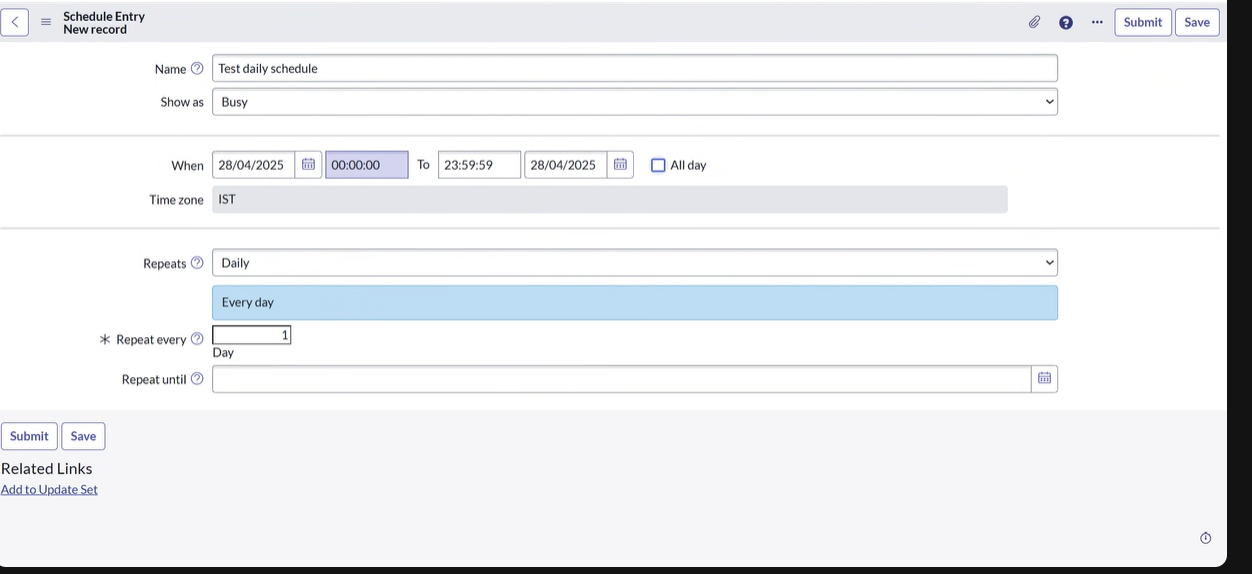
Task: Click the back arrow button
Action: [14, 22]
